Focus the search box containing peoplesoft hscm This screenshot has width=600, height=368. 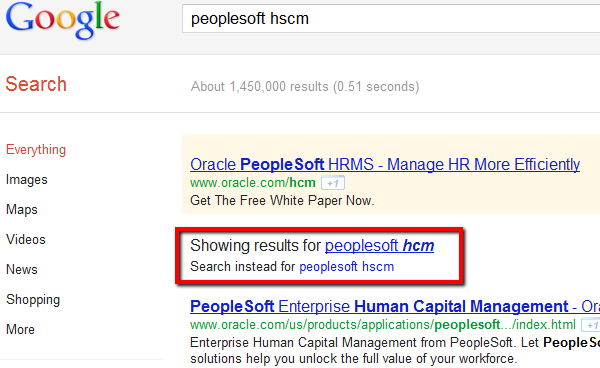(x=391, y=18)
